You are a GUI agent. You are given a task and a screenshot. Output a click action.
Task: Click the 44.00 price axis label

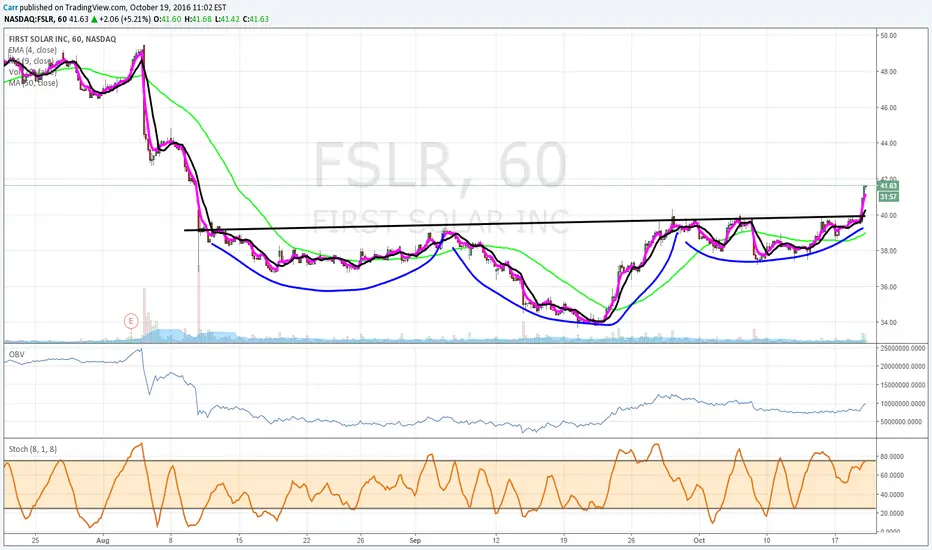[889, 143]
